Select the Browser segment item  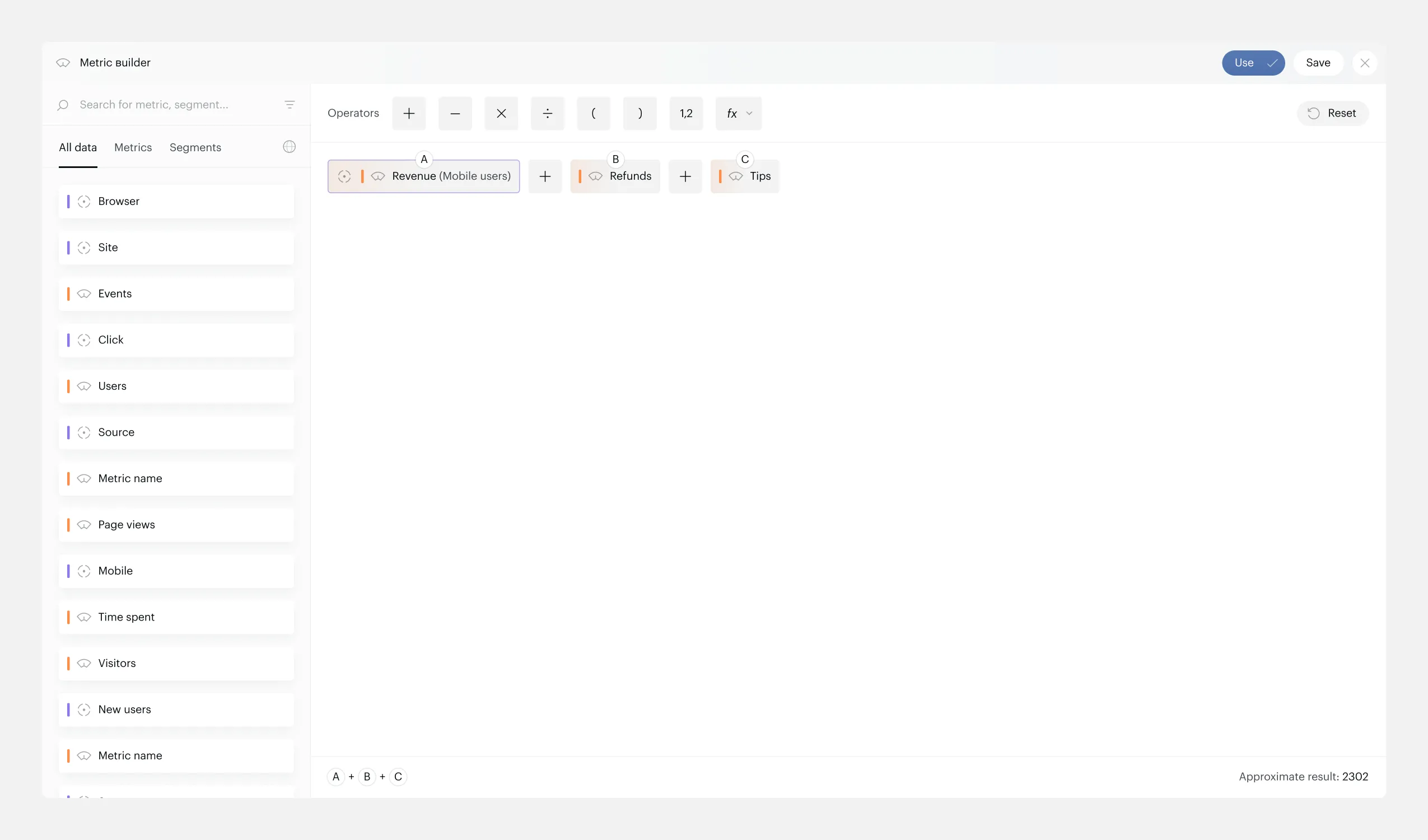click(176, 201)
